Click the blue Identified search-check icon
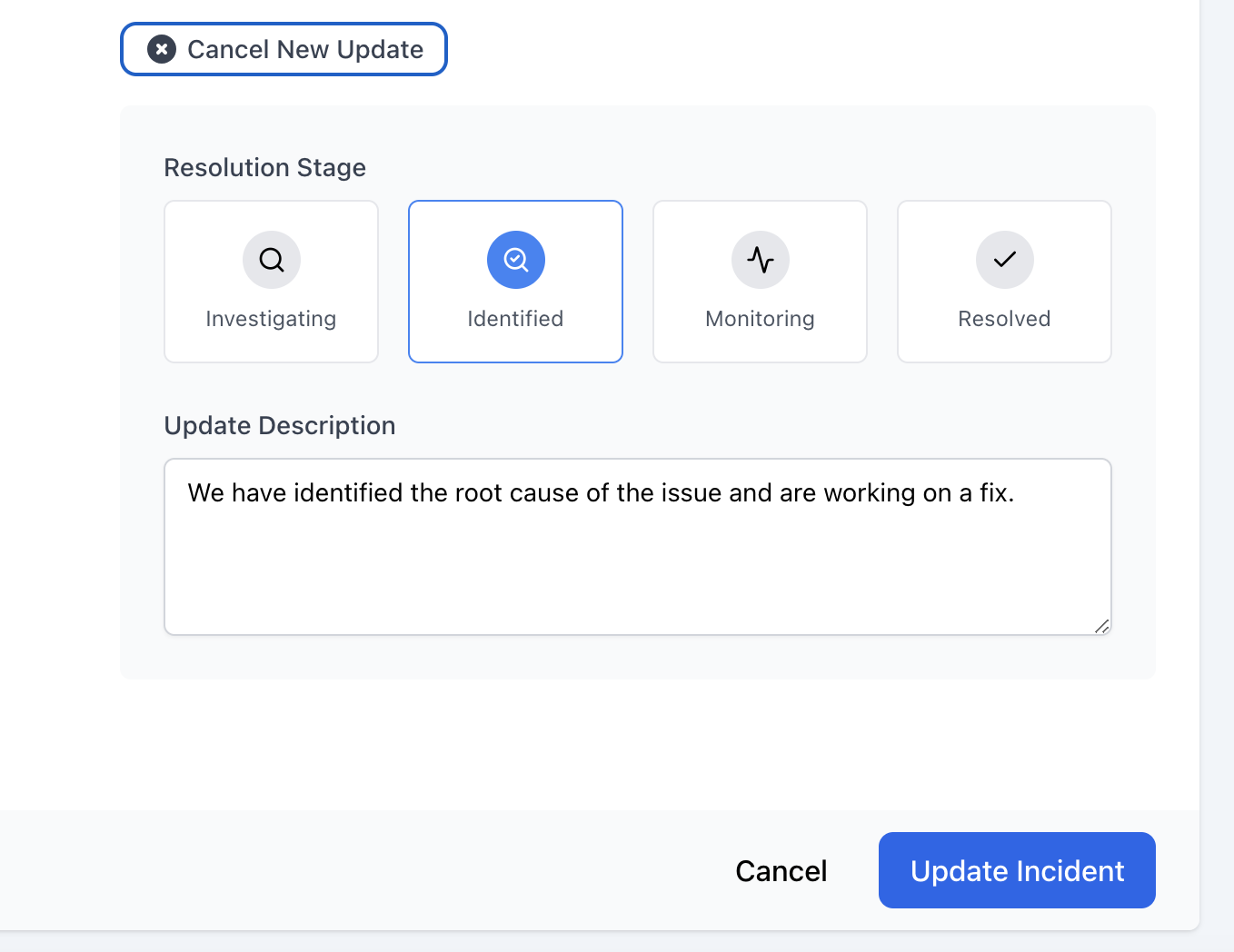This screenshot has width=1234, height=952. (x=516, y=260)
